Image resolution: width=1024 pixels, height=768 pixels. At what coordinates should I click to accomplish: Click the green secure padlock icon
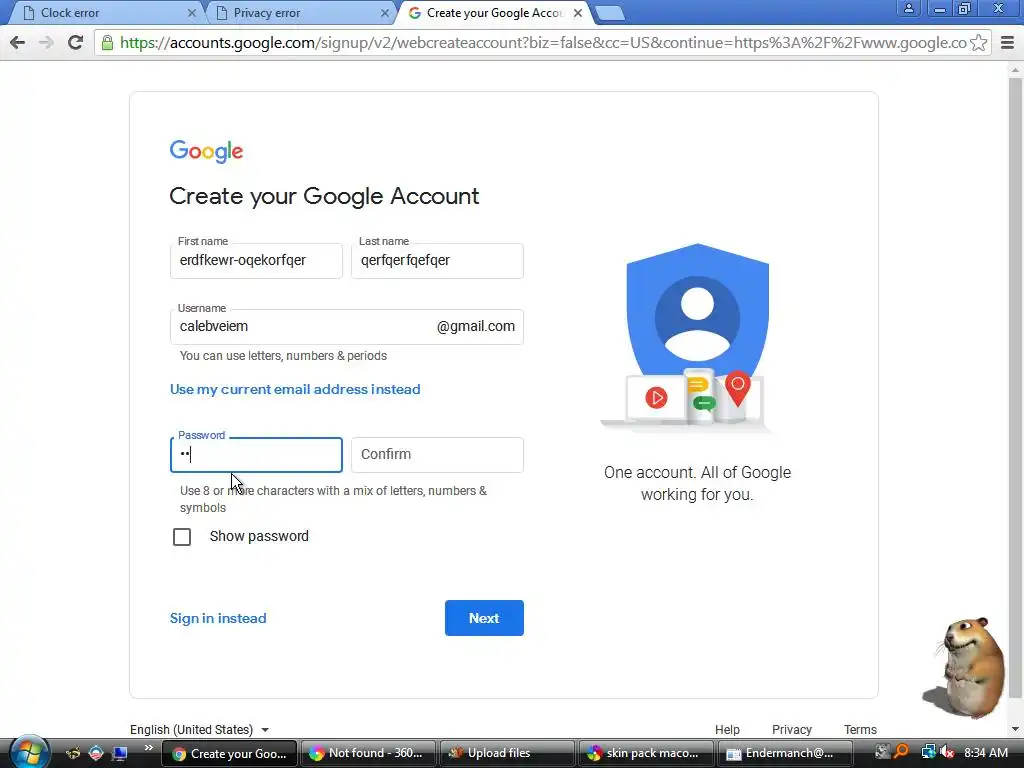pos(107,43)
